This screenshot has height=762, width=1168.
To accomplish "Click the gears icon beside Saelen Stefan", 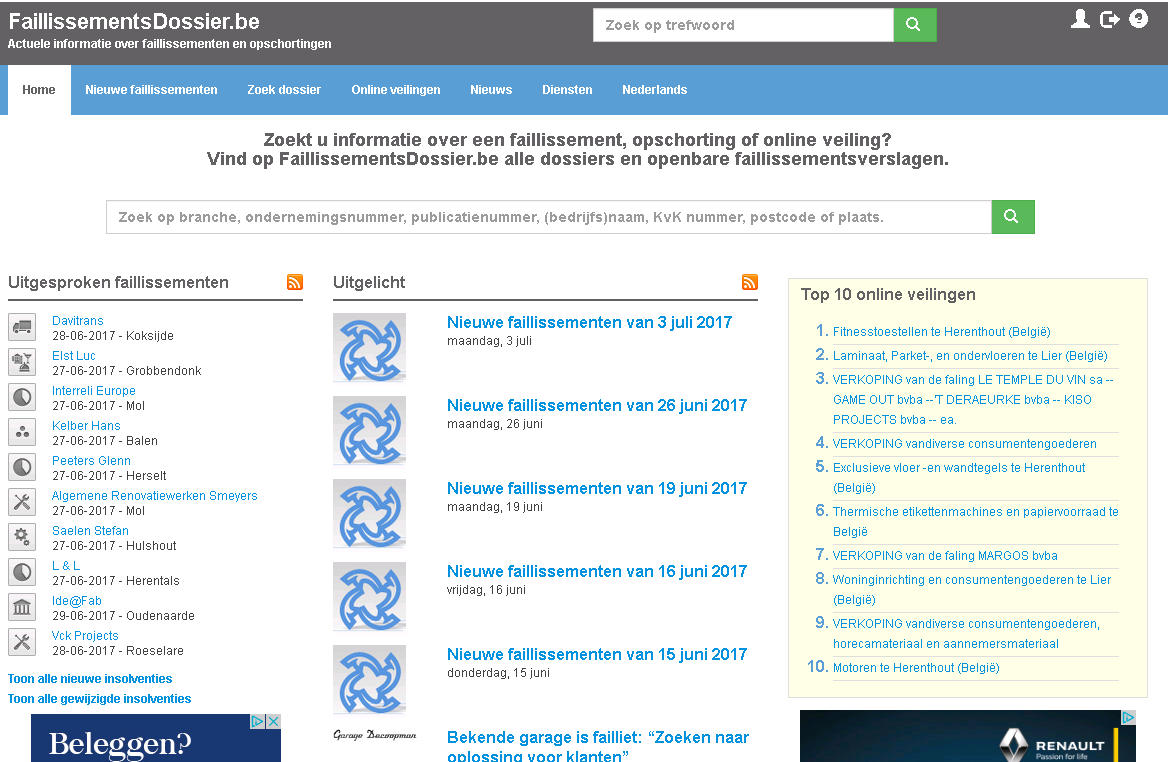I will point(22,537).
